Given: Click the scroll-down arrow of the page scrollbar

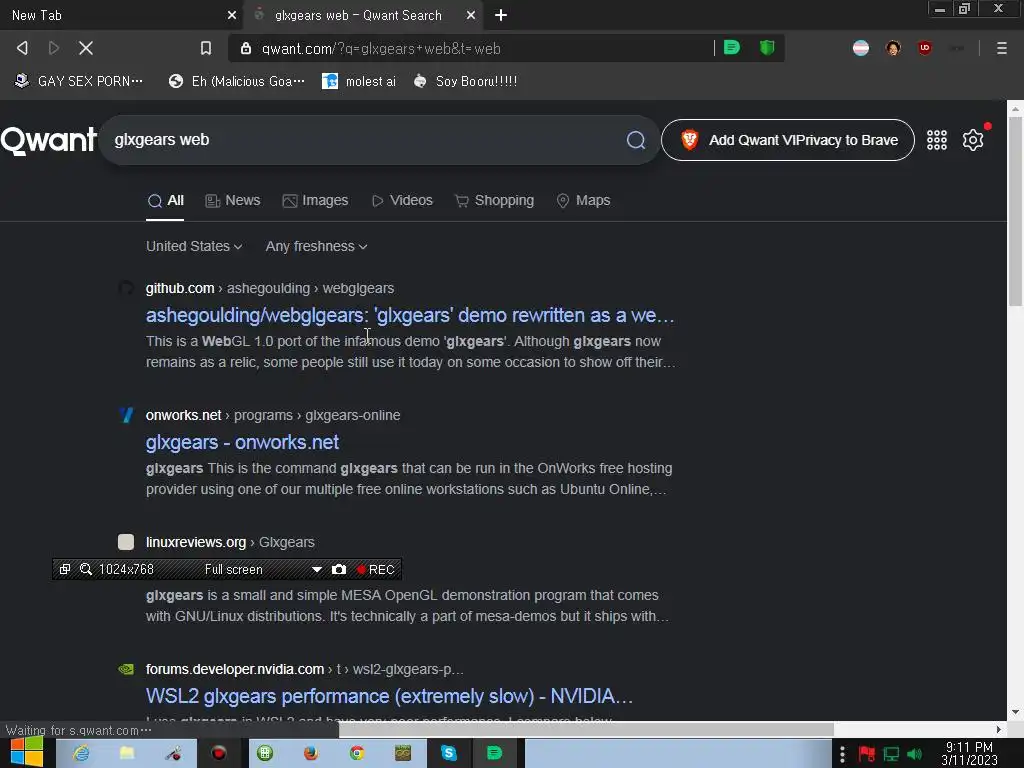Looking at the screenshot, I should click(x=1015, y=712).
